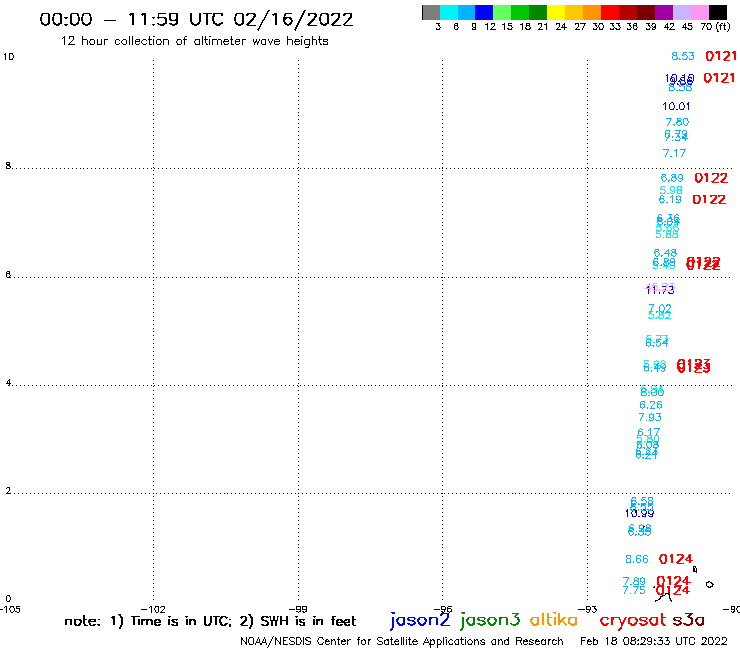Select the black swatch at legend end
Viewport: 740px width, 650px height.
pyautogui.click(x=718, y=12)
